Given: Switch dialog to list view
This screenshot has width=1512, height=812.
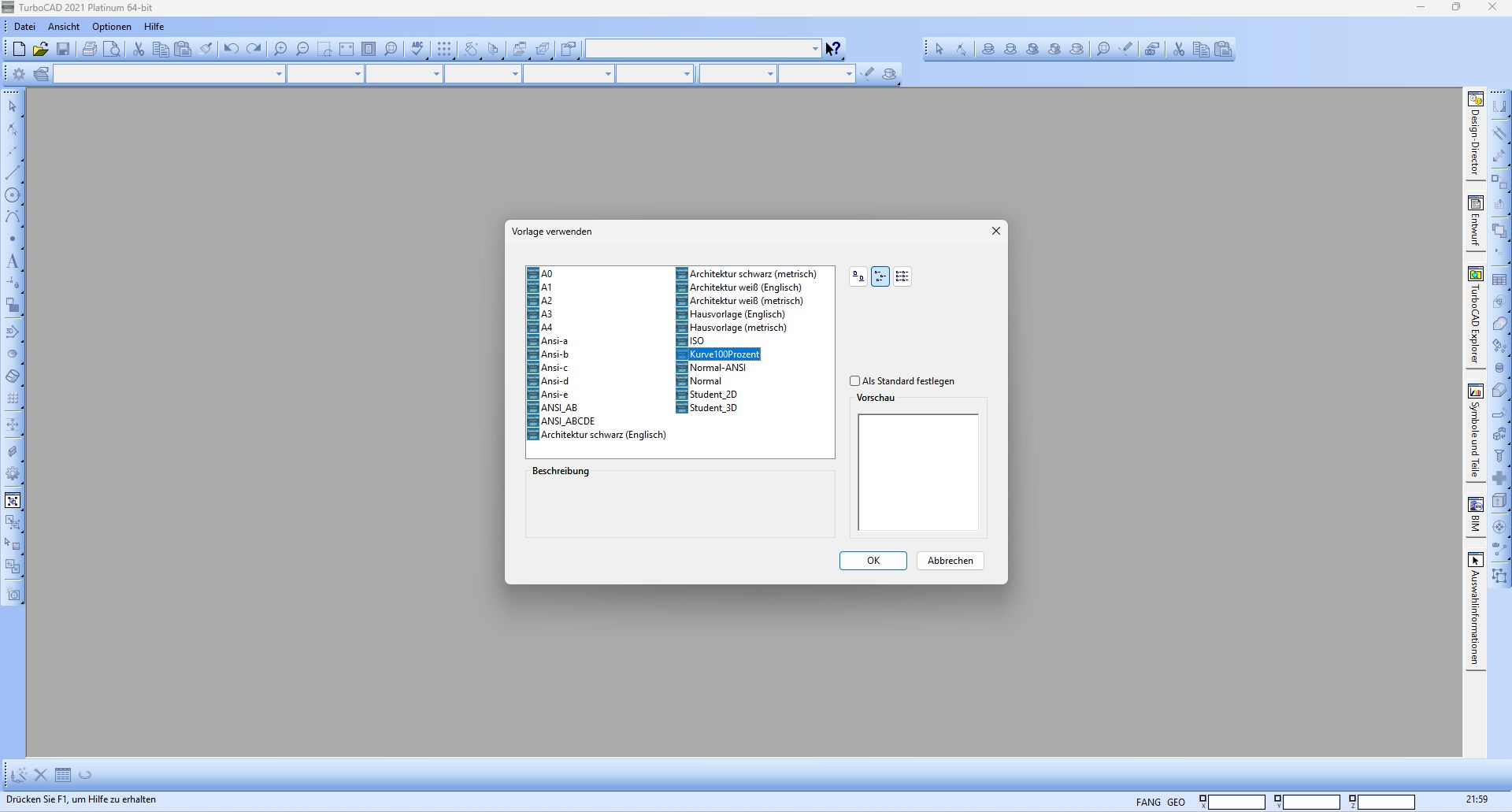Looking at the screenshot, I should tap(880, 276).
